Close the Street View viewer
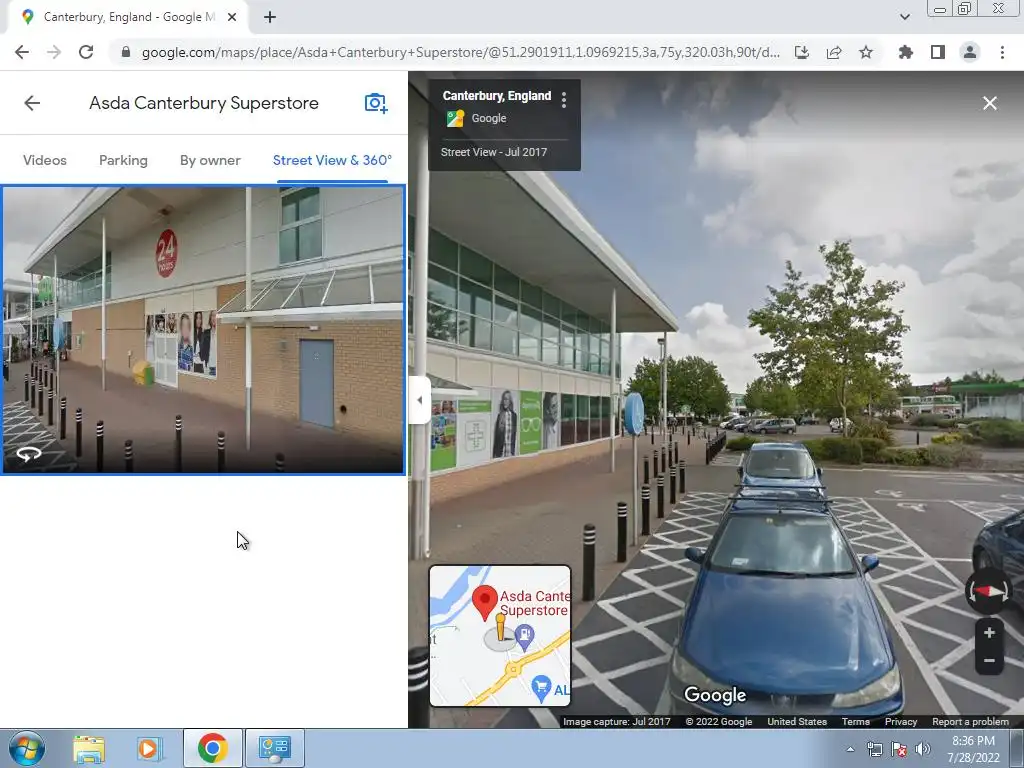 coord(989,103)
